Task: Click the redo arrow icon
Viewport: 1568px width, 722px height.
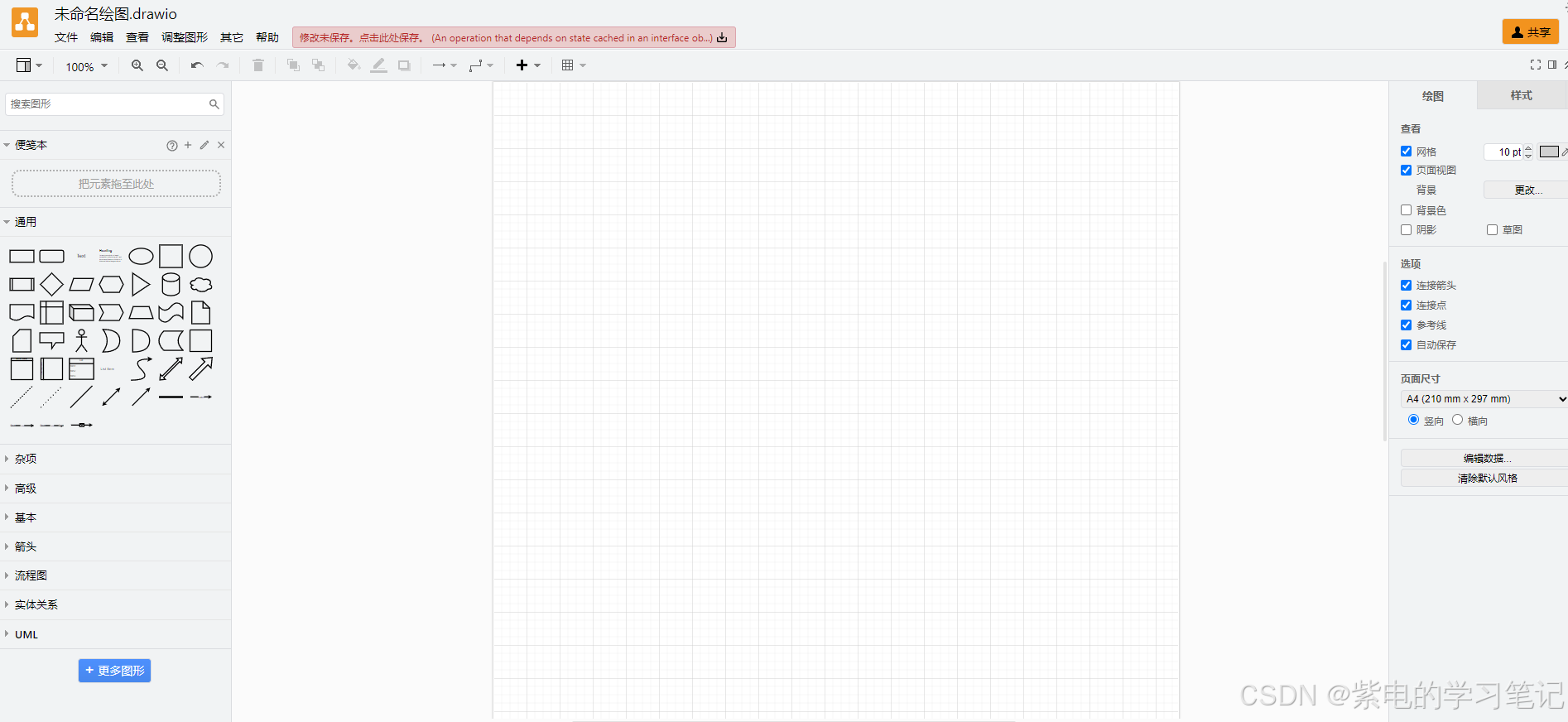Action: pos(222,65)
